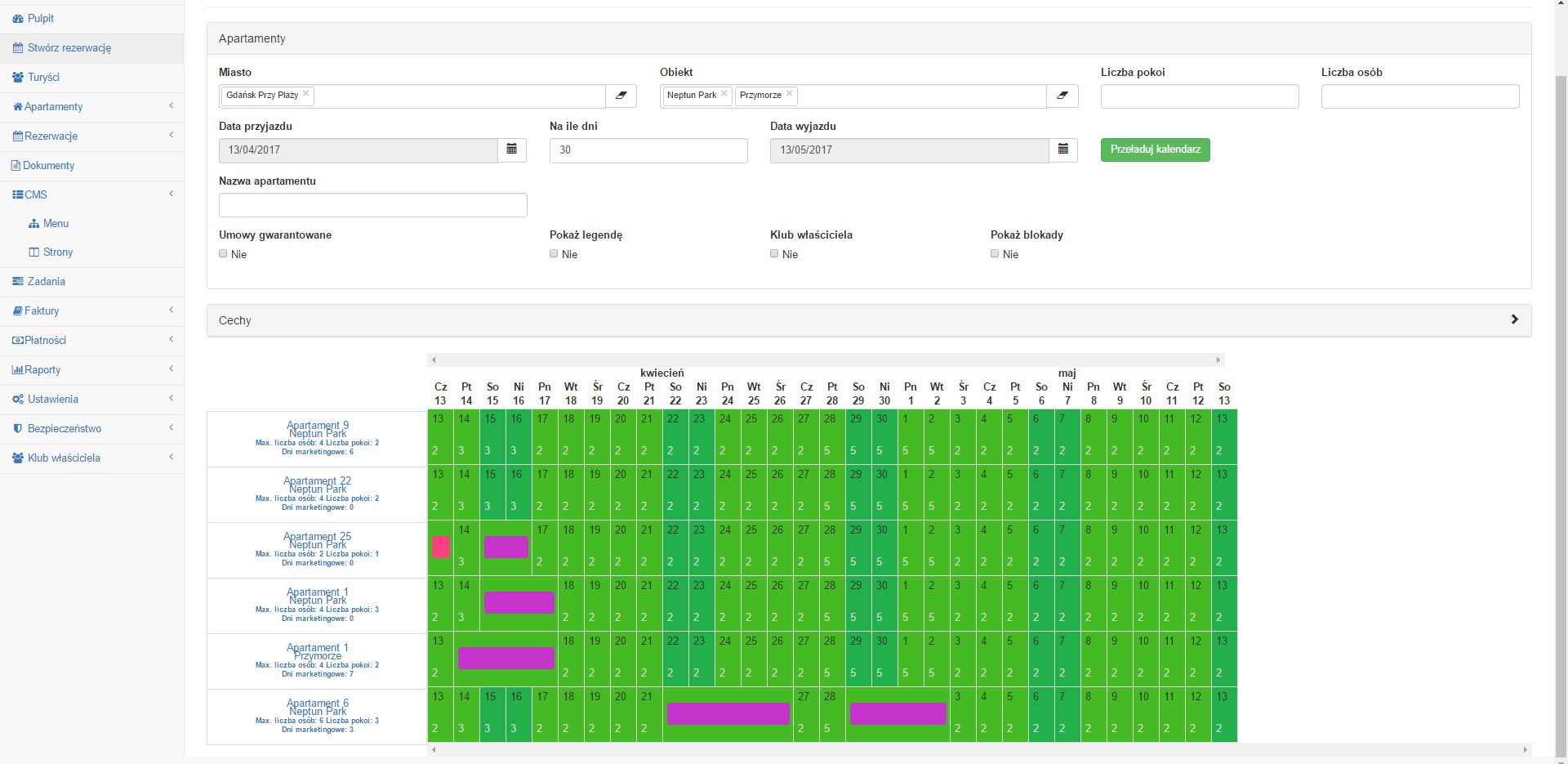Clear the Miasto field with eraser icon

pyautogui.click(x=621, y=96)
